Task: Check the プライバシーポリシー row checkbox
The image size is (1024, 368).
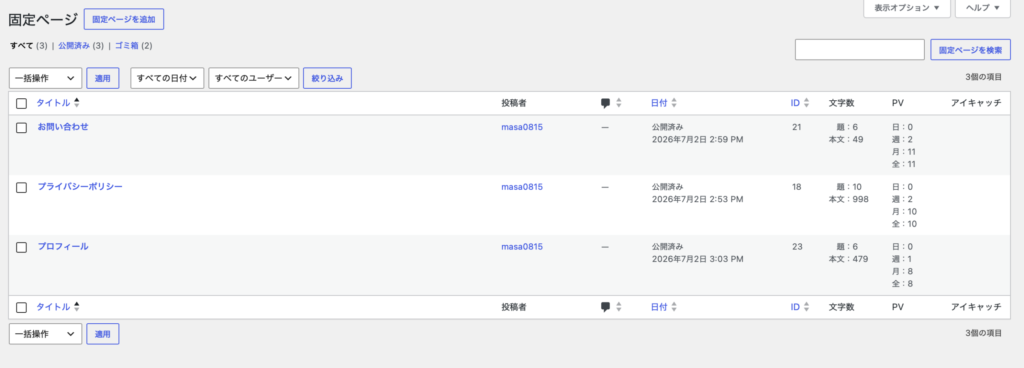Action: tap(22, 187)
